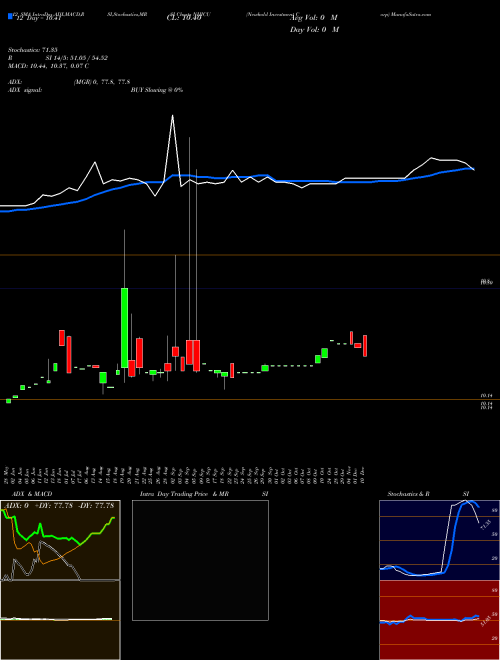
Task: Click the 'ADX signal:' label
Action: point(25,90)
